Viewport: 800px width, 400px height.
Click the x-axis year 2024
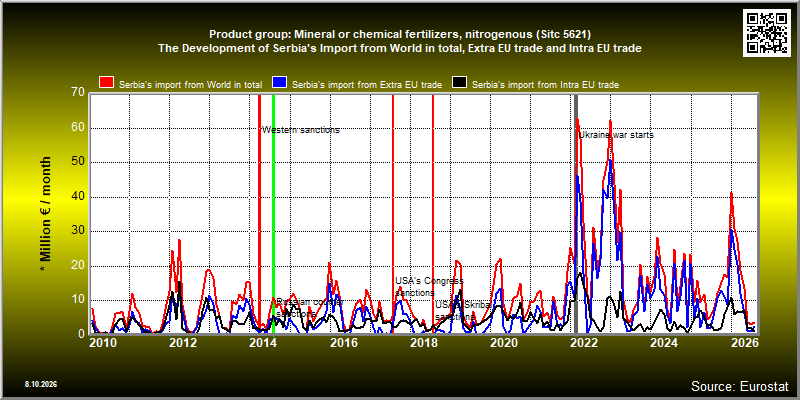[665, 344]
